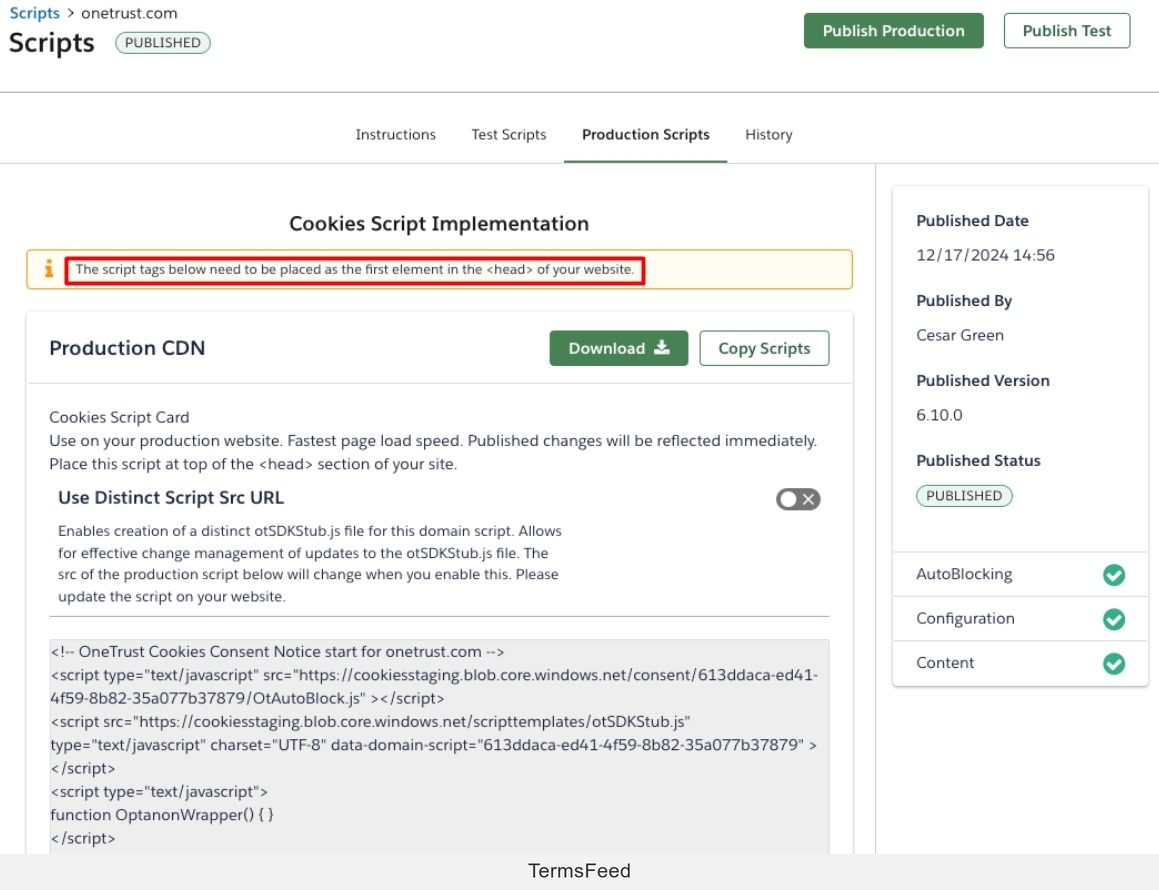This screenshot has height=890, width=1159.
Task: Click the AutoBlocking green checkmark icon
Action: tap(1113, 574)
